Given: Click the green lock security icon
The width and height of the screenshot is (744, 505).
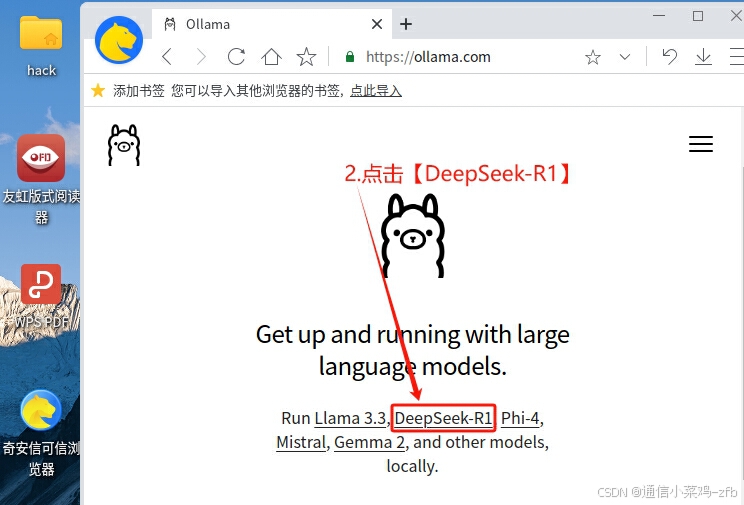Looking at the screenshot, I should tap(350, 57).
